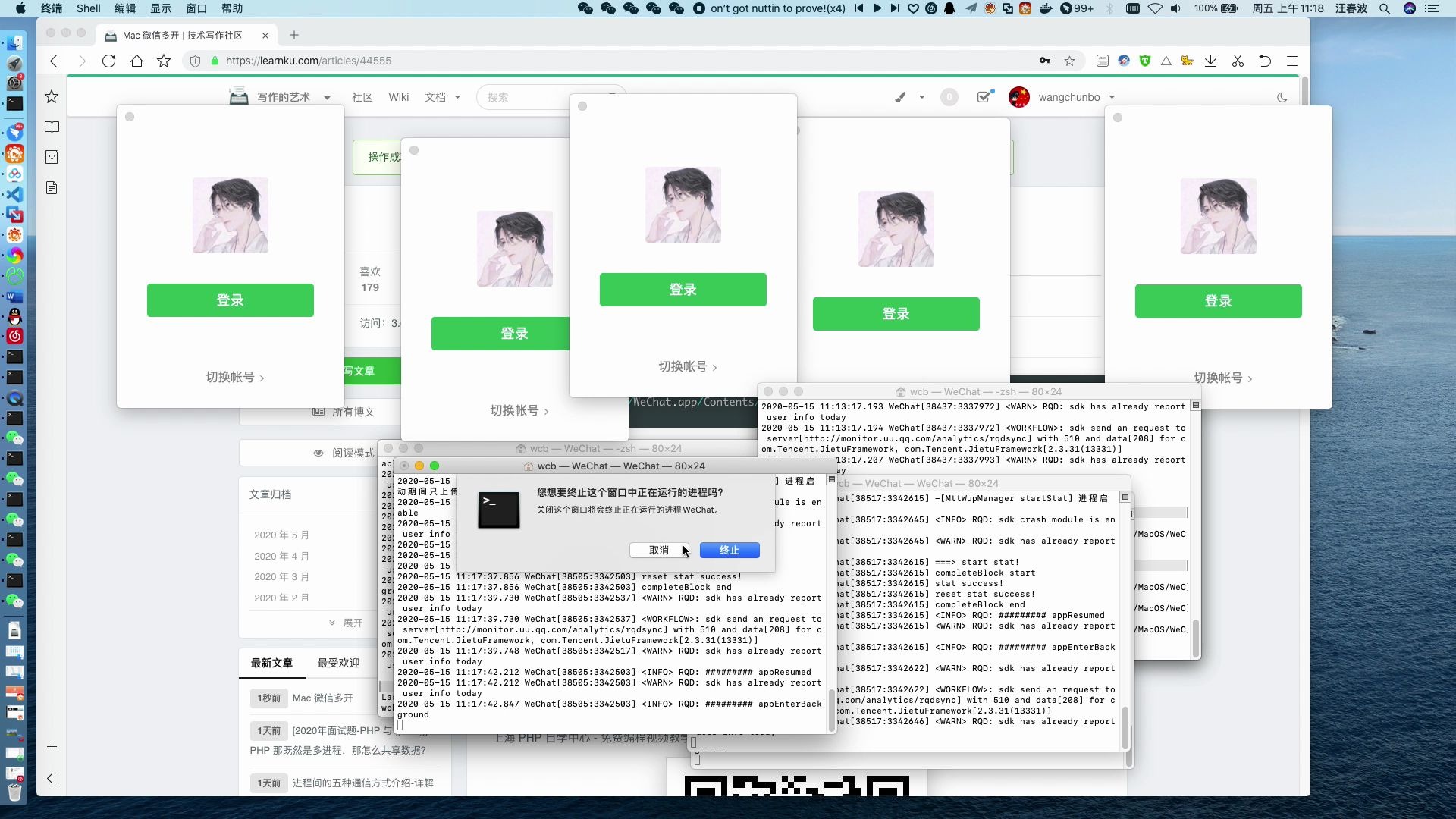Open Finder from the dock
This screenshot has width=1456, height=819.
[14, 43]
